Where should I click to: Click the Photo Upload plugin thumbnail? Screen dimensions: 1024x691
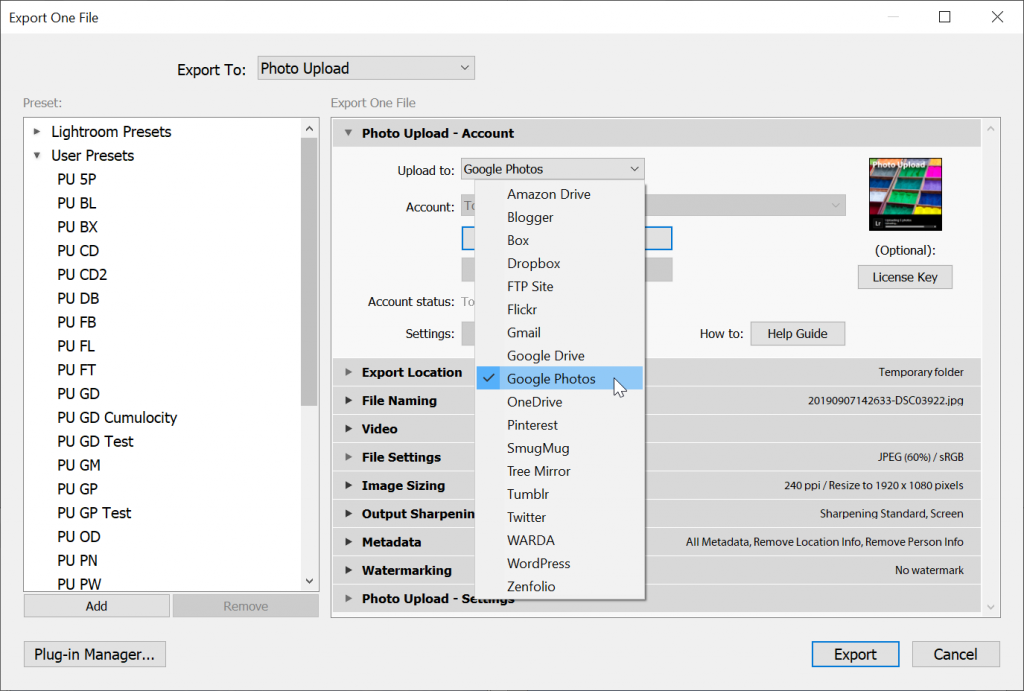(x=905, y=194)
